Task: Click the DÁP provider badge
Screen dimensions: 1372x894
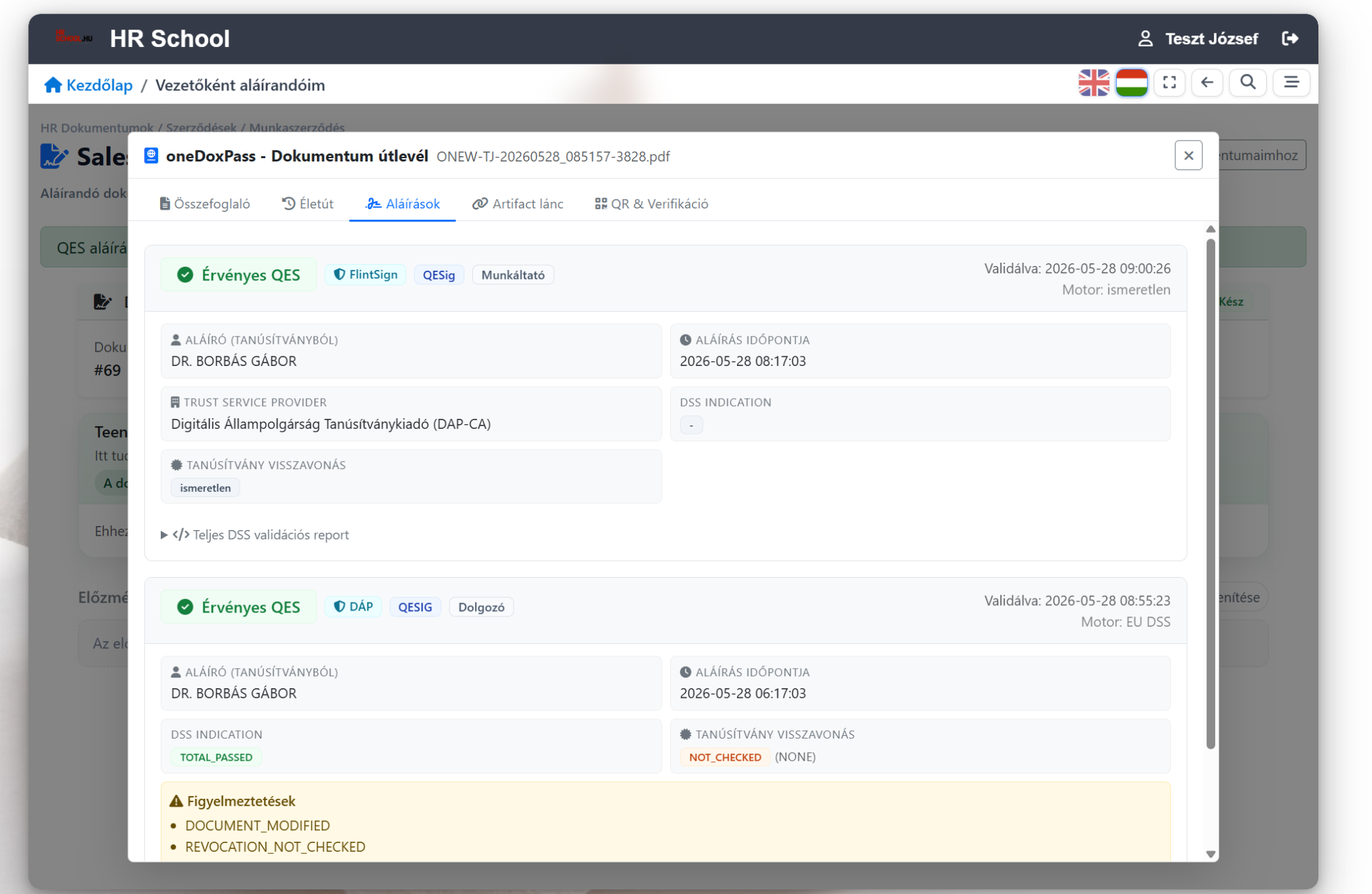Action: pyautogui.click(x=354, y=606)
